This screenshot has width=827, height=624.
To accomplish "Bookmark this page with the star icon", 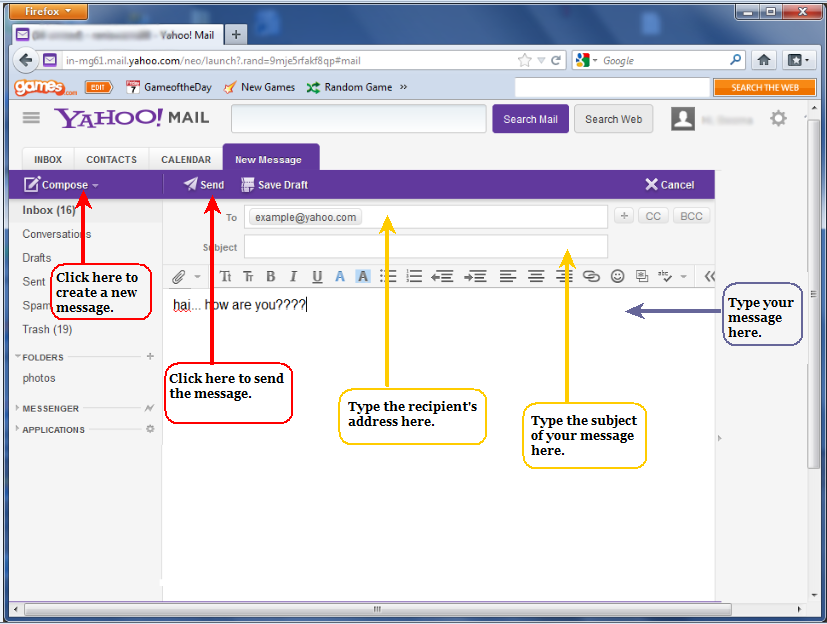I will click(x=524, y=60).
